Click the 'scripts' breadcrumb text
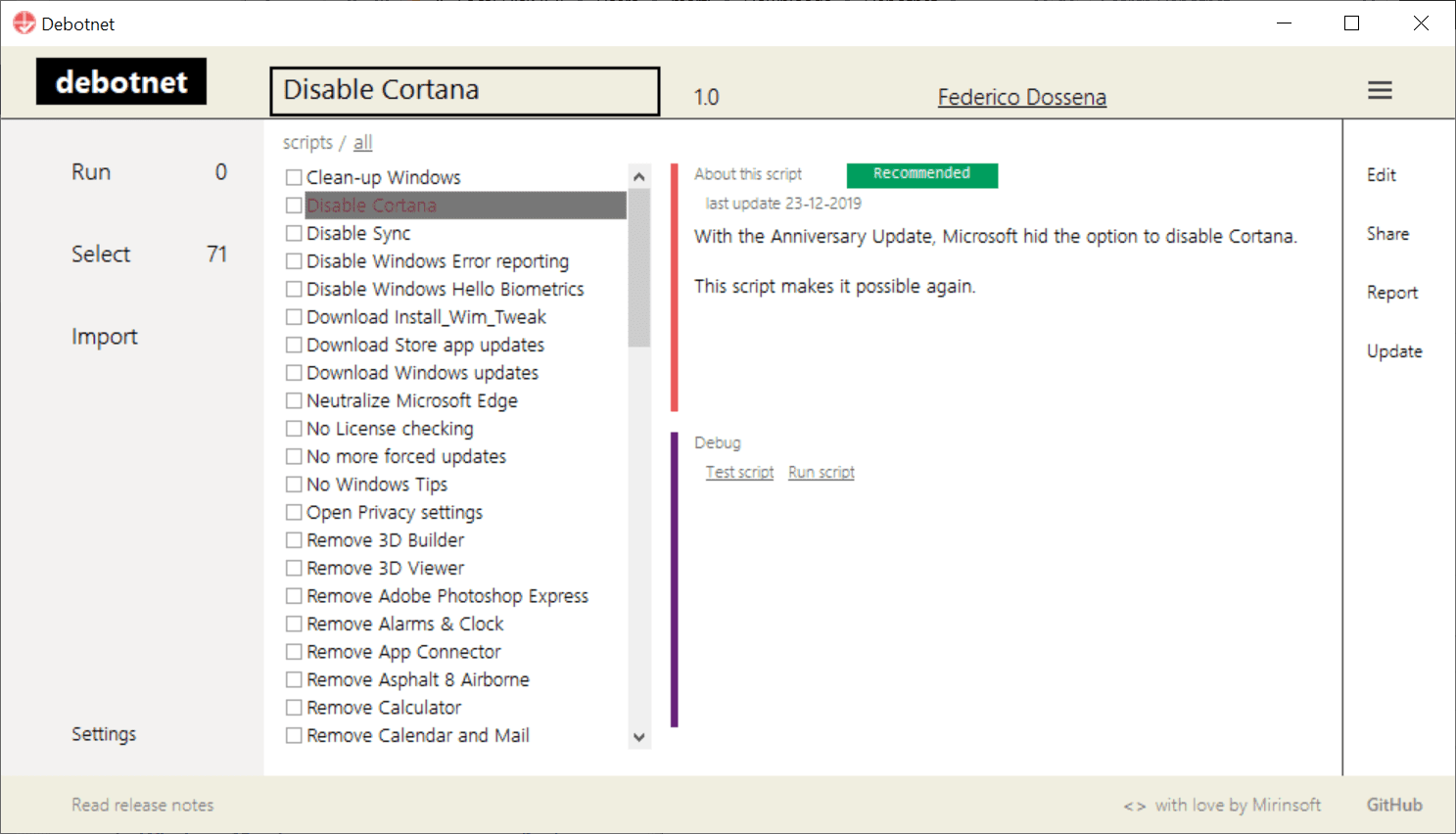 pyautogui.click(x=307, y=143)
